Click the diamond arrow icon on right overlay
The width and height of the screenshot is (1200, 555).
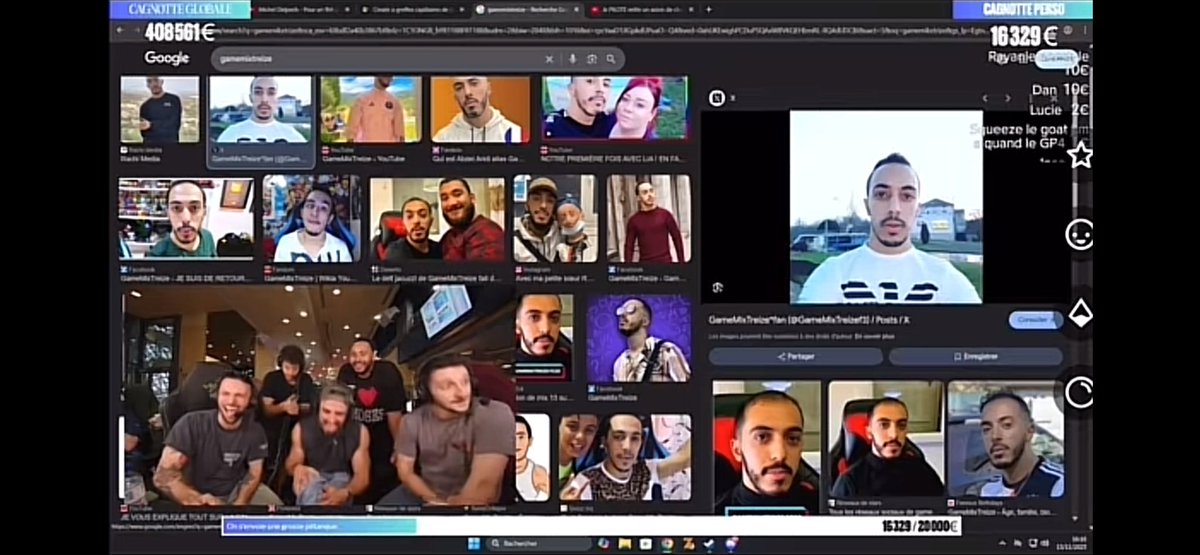[x=1080, y=313]
